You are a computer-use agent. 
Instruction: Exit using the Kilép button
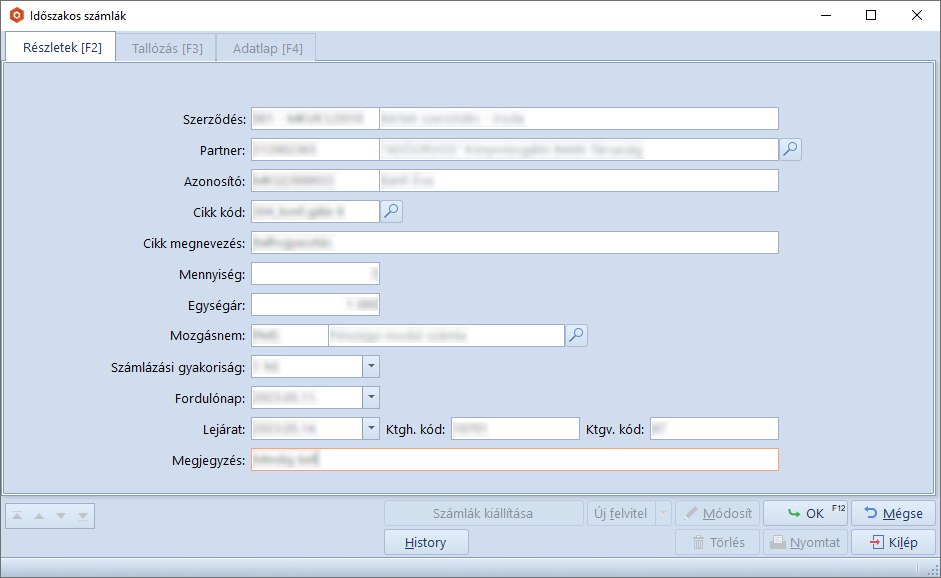pyautogui.click(x=893, y=542)
